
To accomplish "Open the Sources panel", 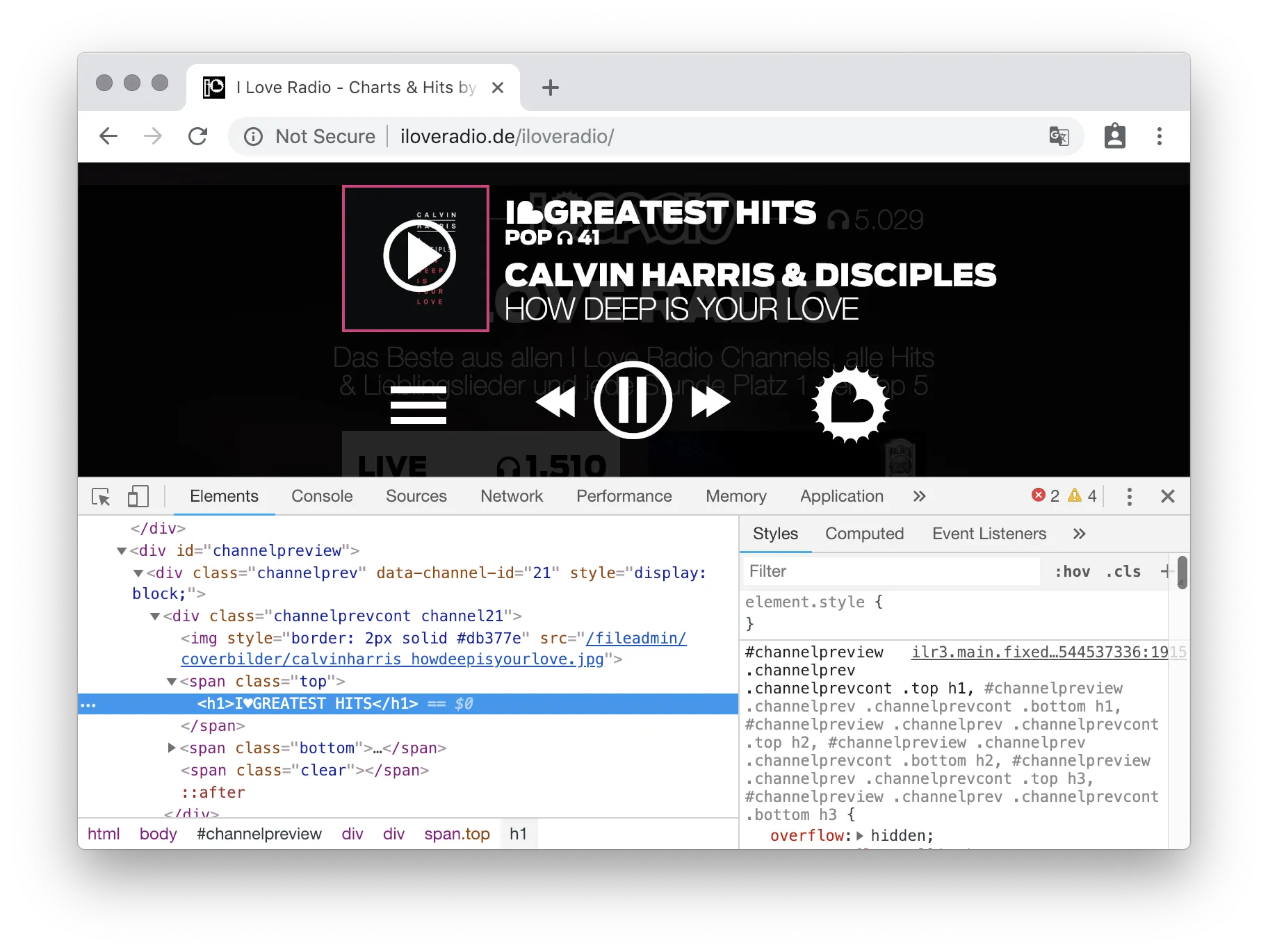I will point(416,496).
